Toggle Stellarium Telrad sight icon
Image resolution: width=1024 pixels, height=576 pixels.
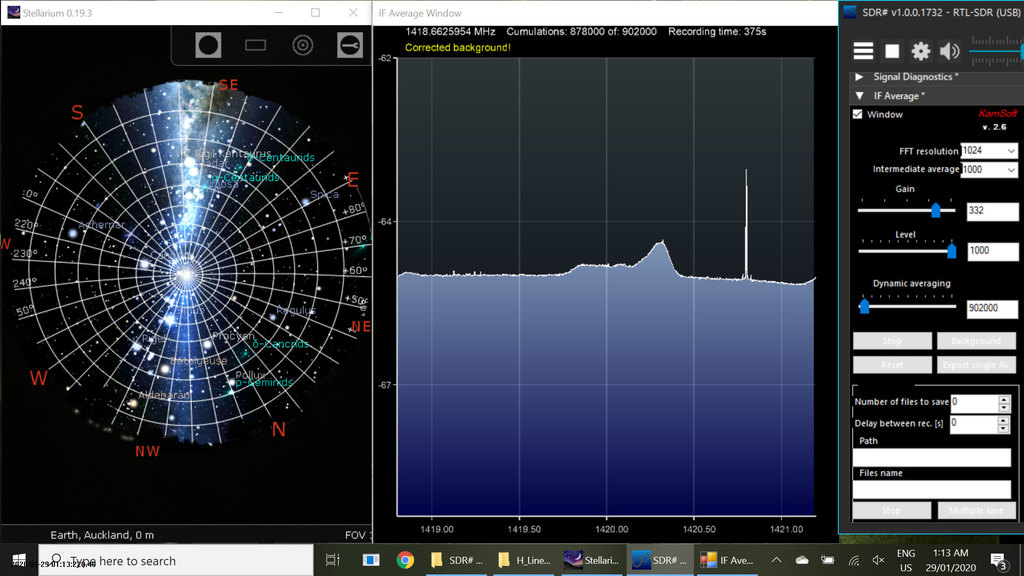pos(302,44)
